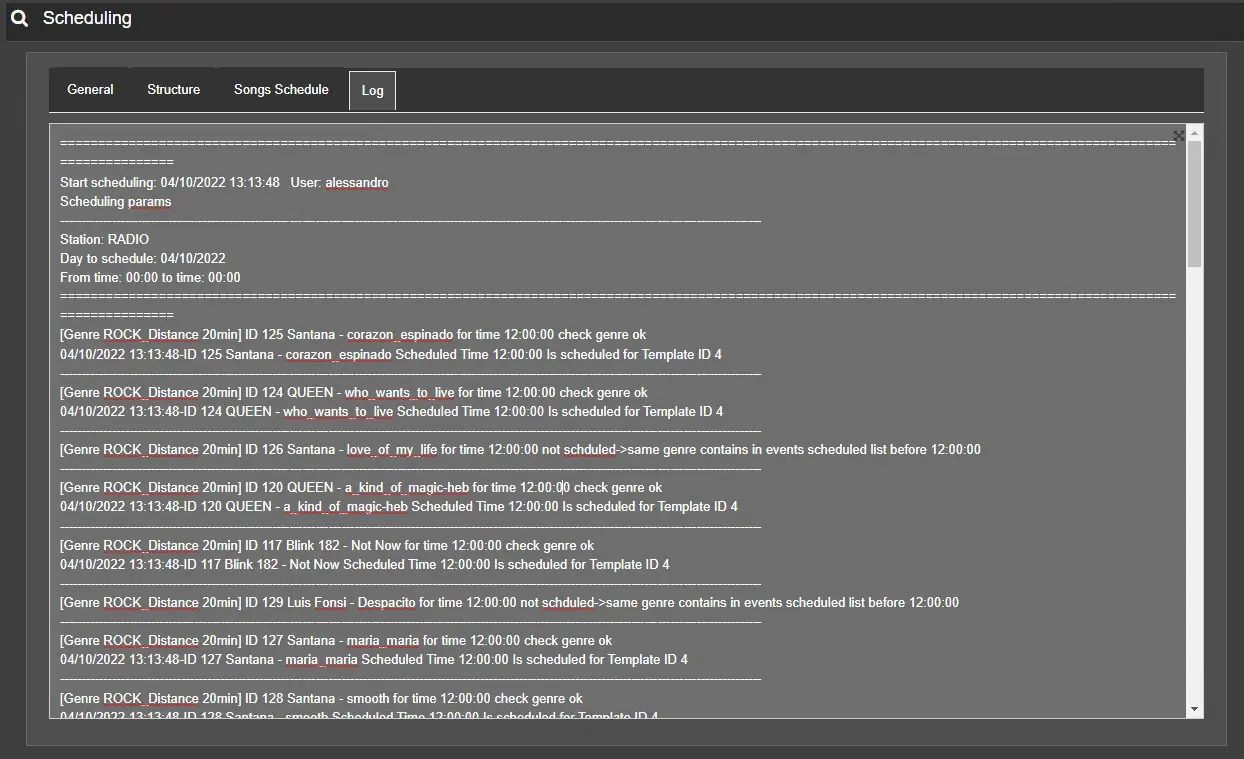Image resolution: width=1244 pixels, height=759 pixels.
Task: Click the scrollbar down arrow
Action: tap(1194, 709)
